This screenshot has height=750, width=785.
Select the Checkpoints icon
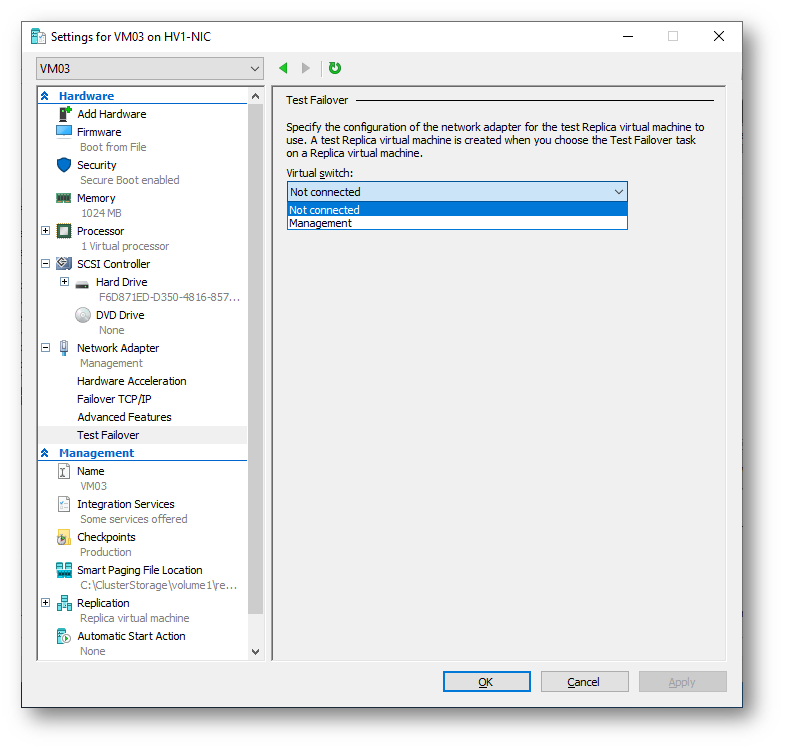click(x=64, y=537)
